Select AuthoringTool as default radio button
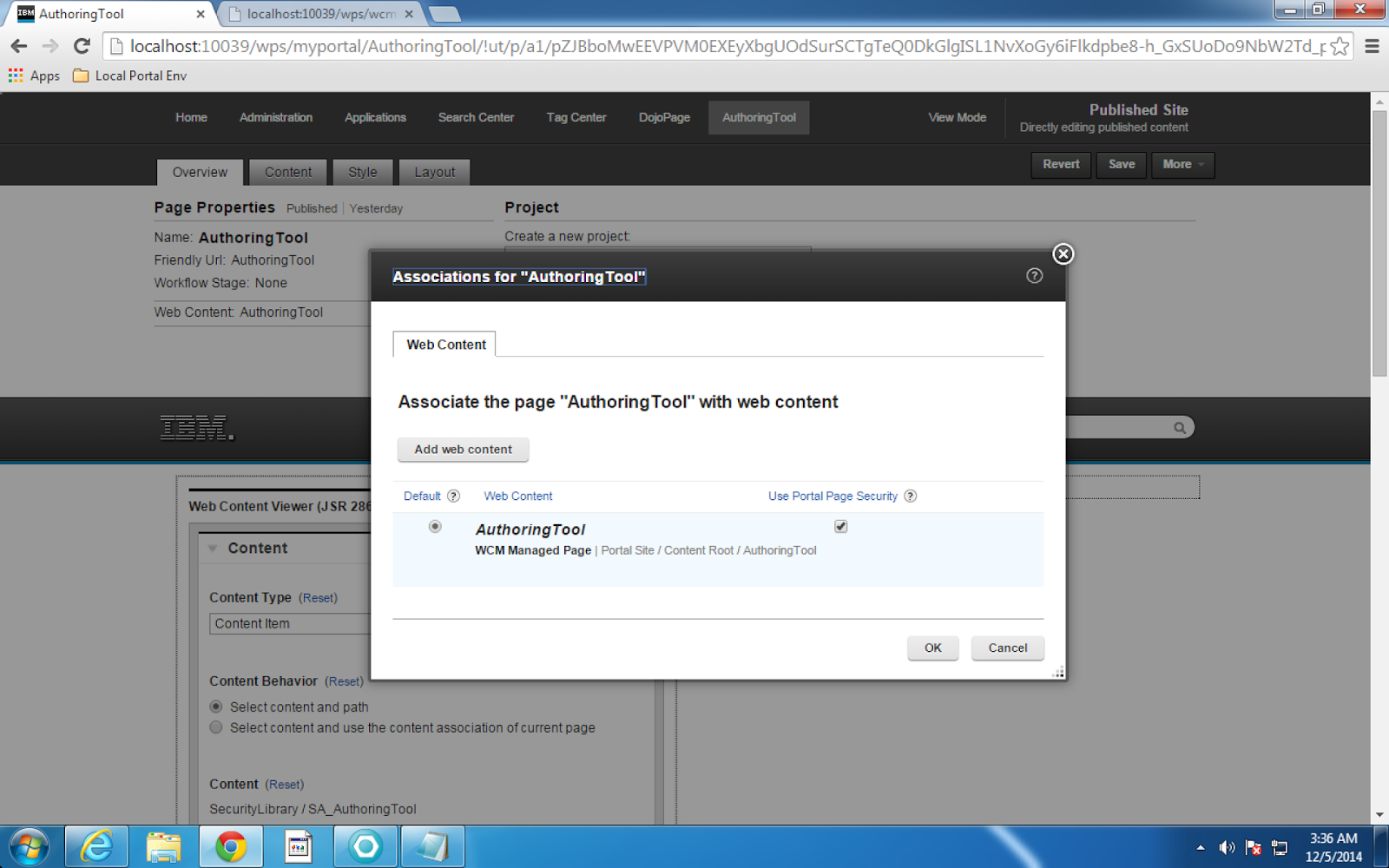 coord(435,526)
